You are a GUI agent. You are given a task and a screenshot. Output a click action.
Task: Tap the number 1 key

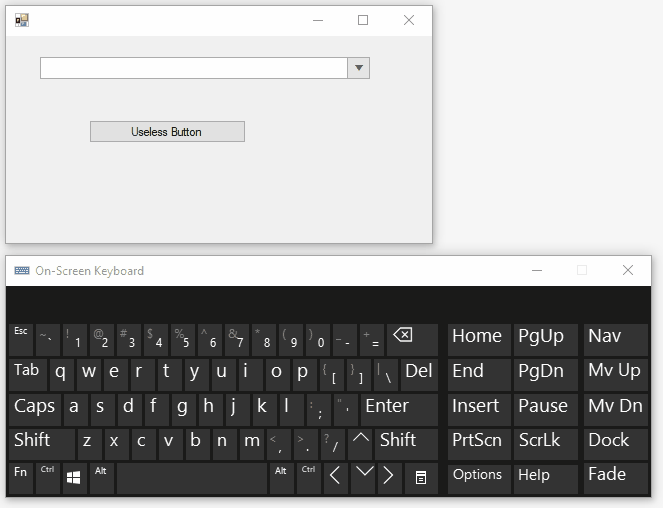(74, 340)
